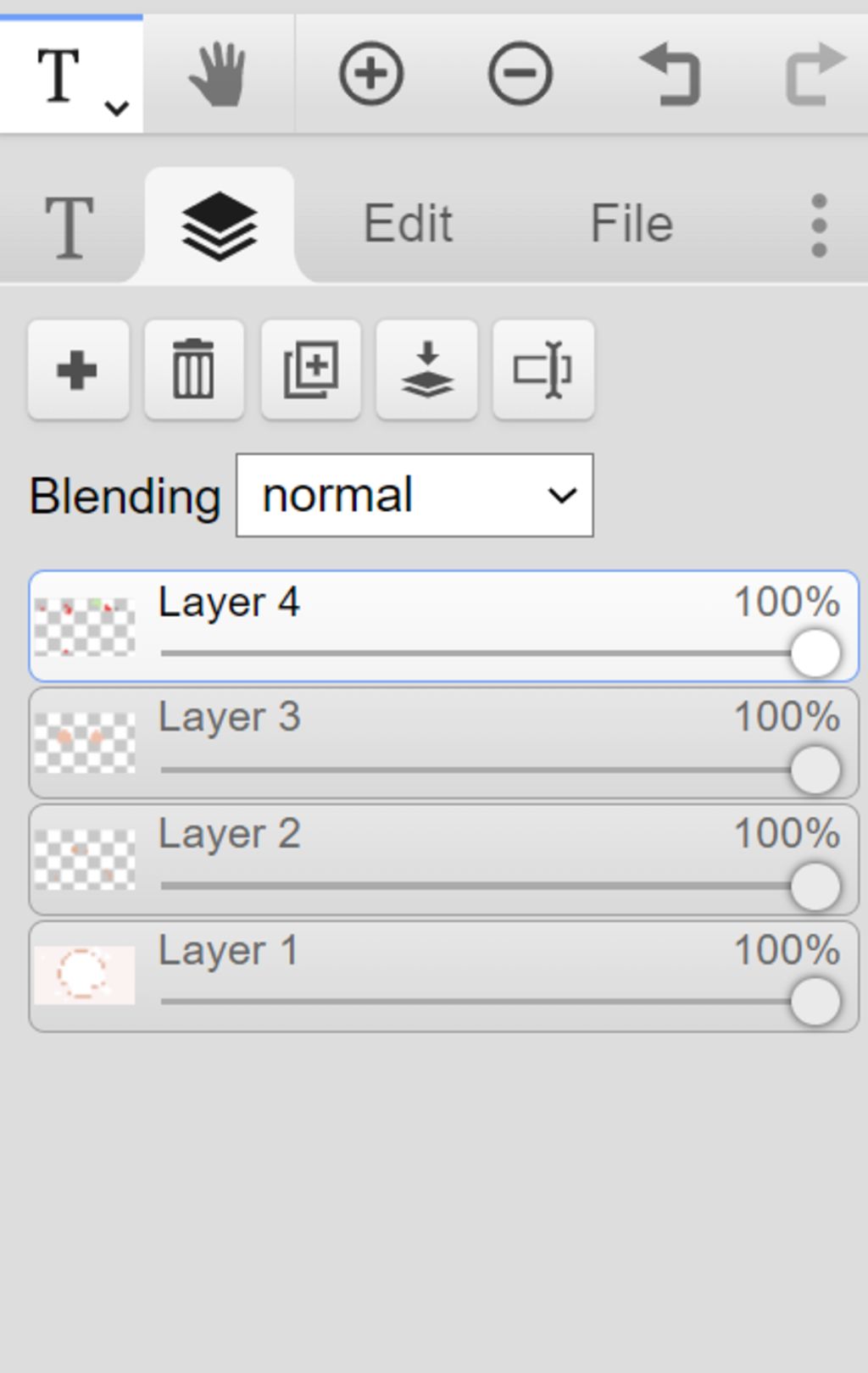This screenshot has width=868, height=1373.
Task: Undo the last action
Action: (x=669, y=75)
